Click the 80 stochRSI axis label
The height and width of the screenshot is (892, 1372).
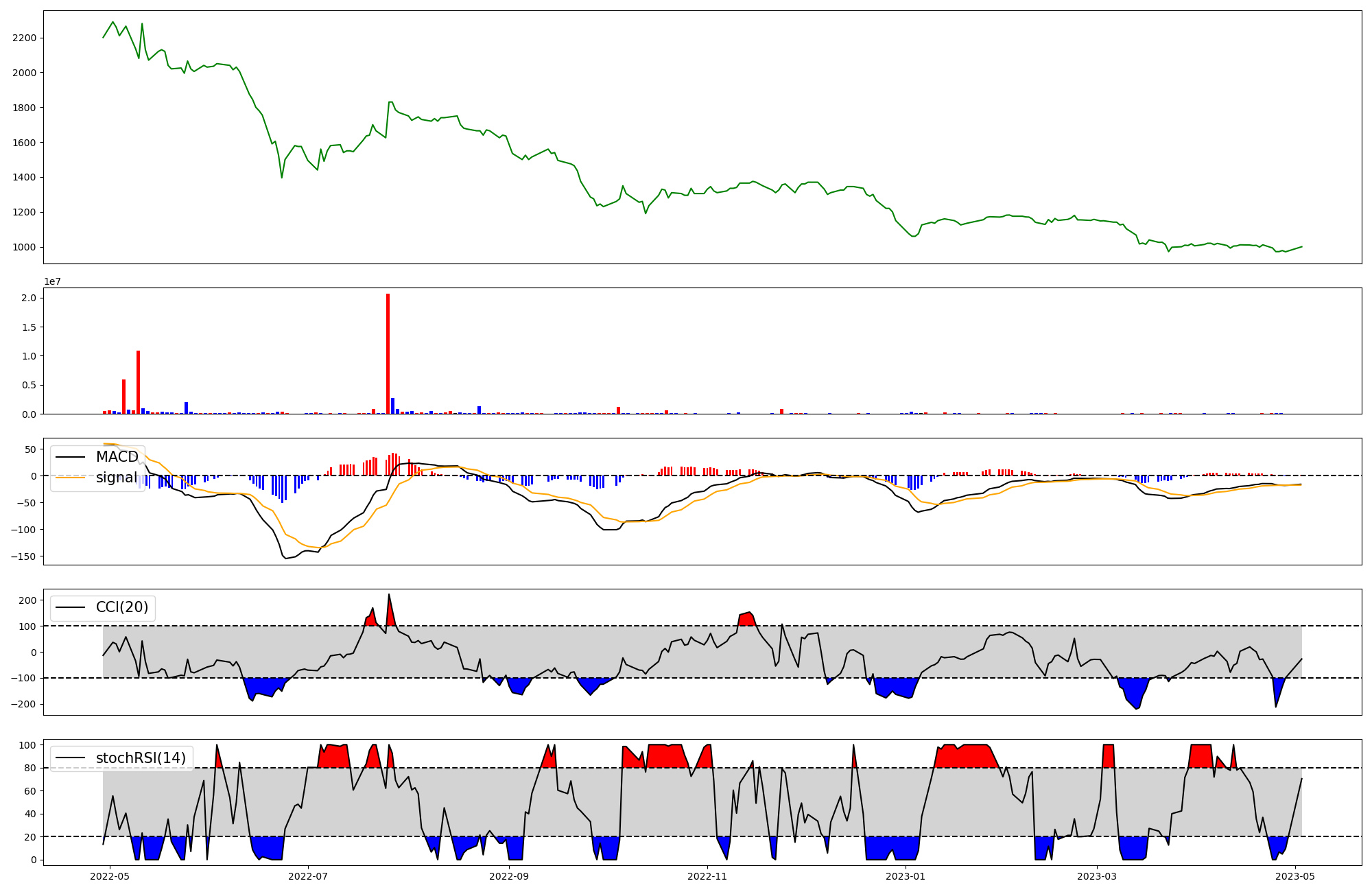30,768
